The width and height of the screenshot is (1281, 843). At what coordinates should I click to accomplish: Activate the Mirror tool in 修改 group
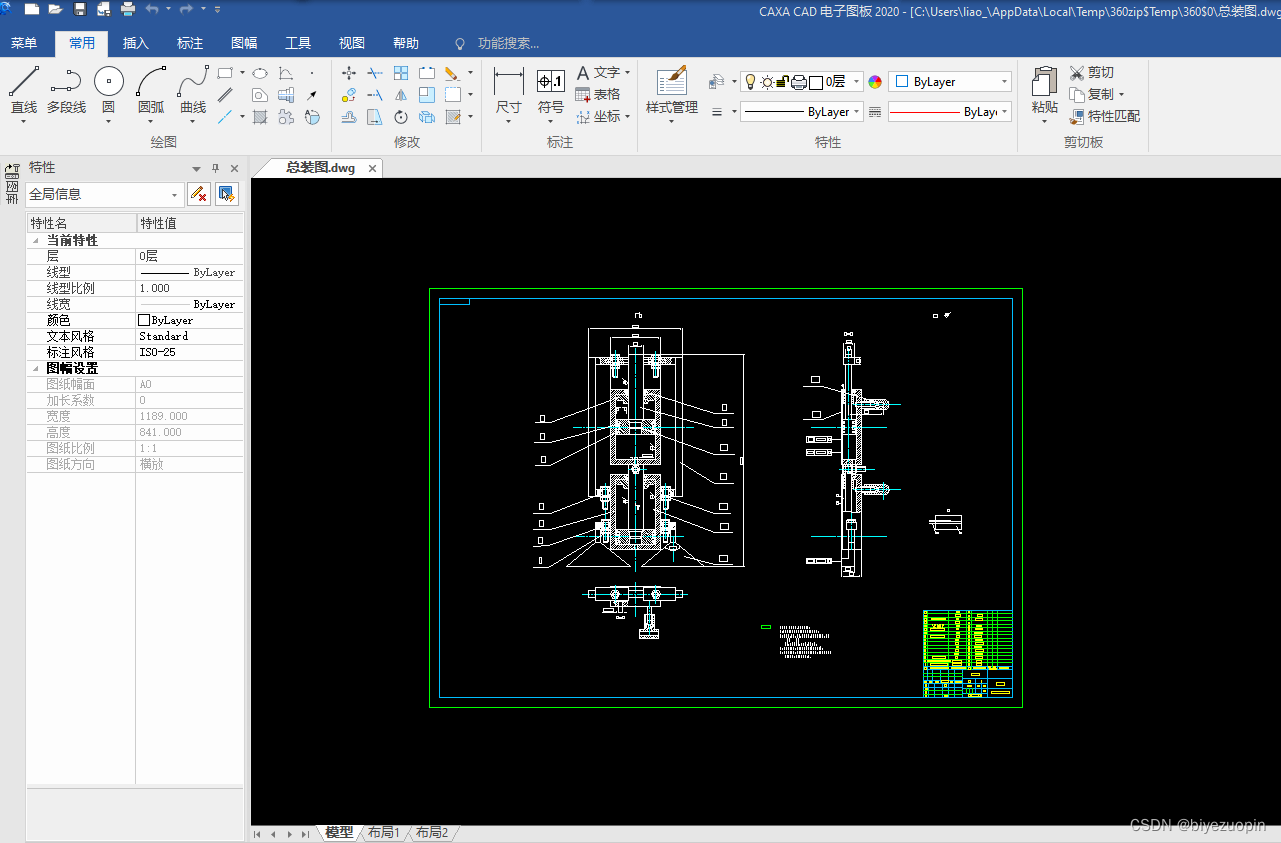click(x=401, y=95)
